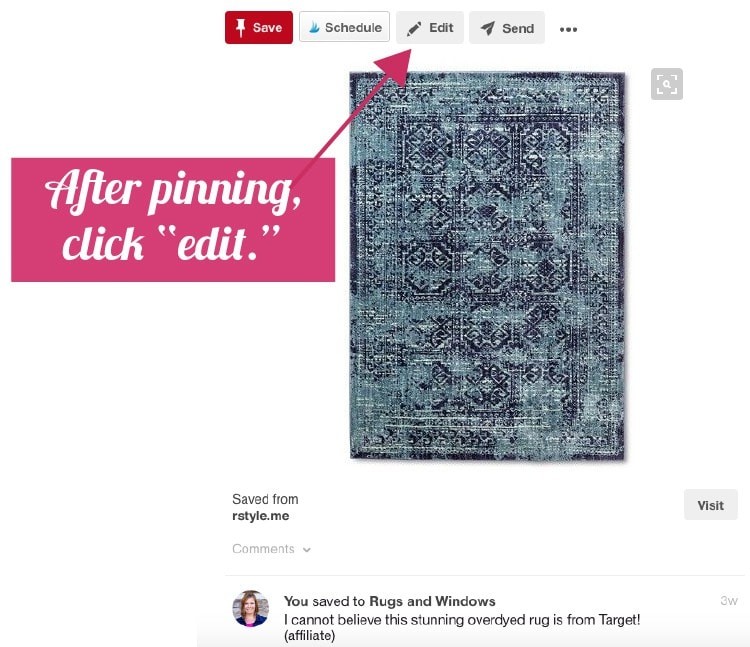Click the pencil icon beside Edit

pyautogui.click(x=414, y=29)
